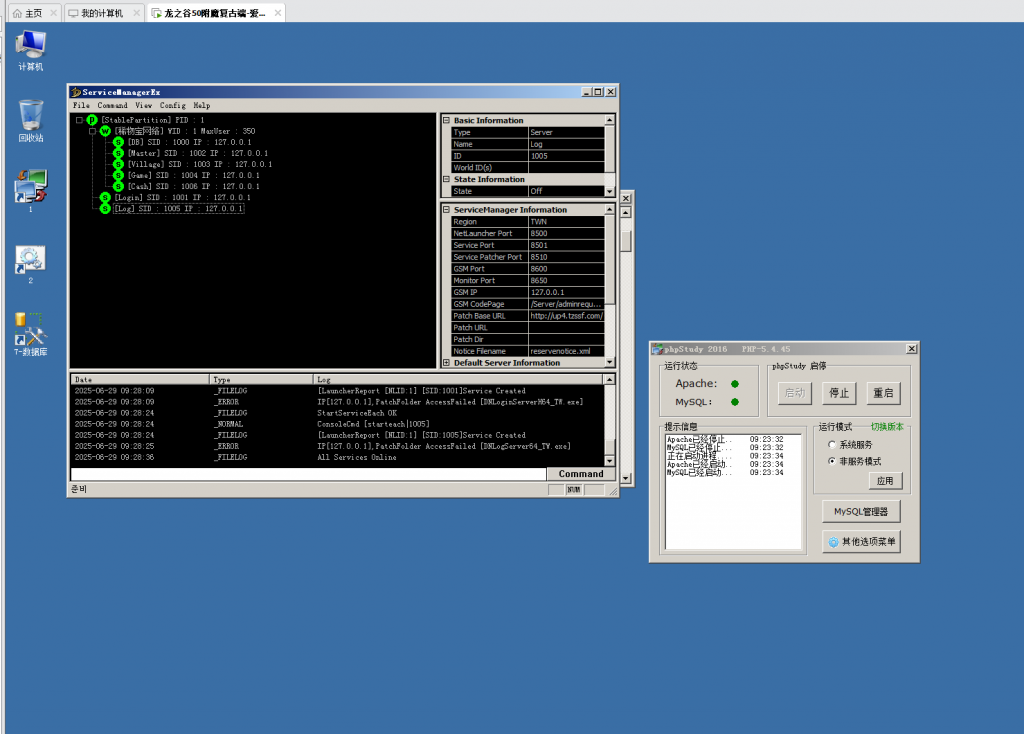
Task: Click the green W world node icon
Action: [105, 131]
